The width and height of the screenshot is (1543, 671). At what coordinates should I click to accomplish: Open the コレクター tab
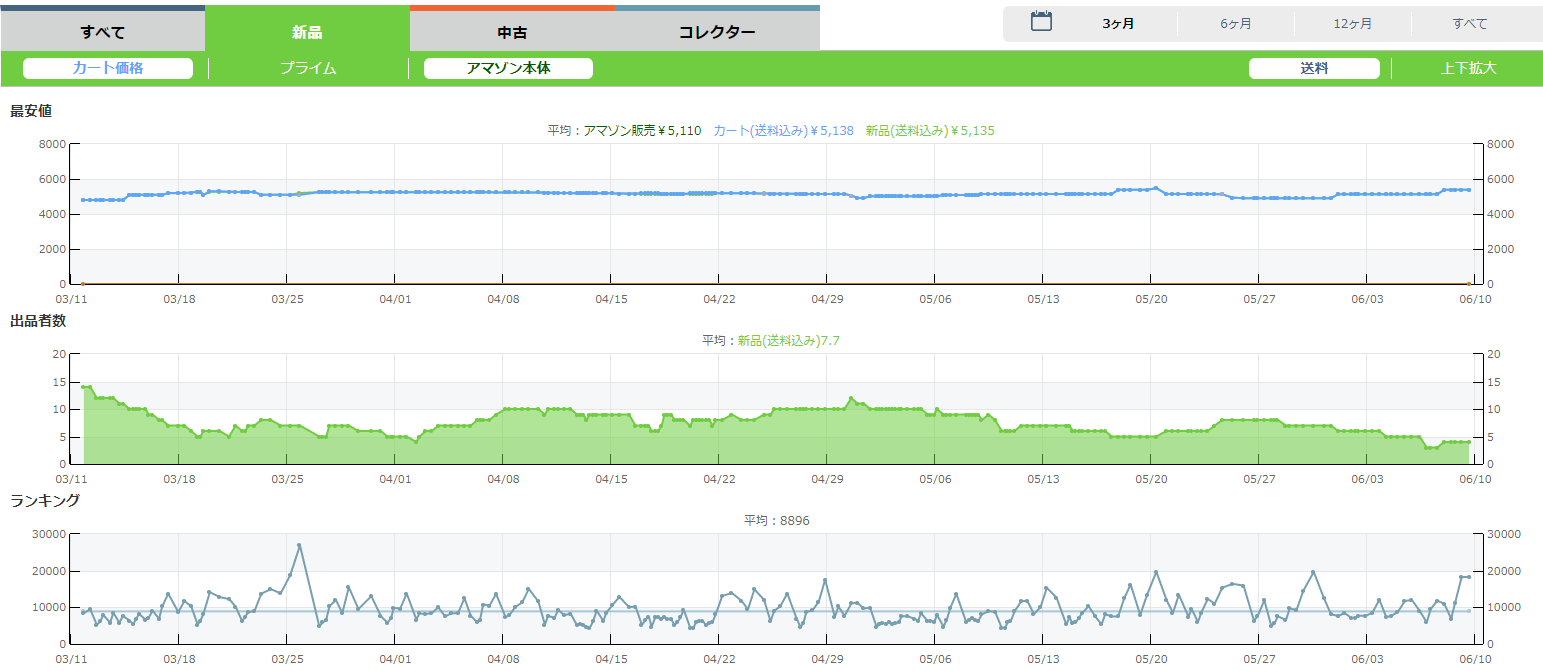[x=717, y=31]
